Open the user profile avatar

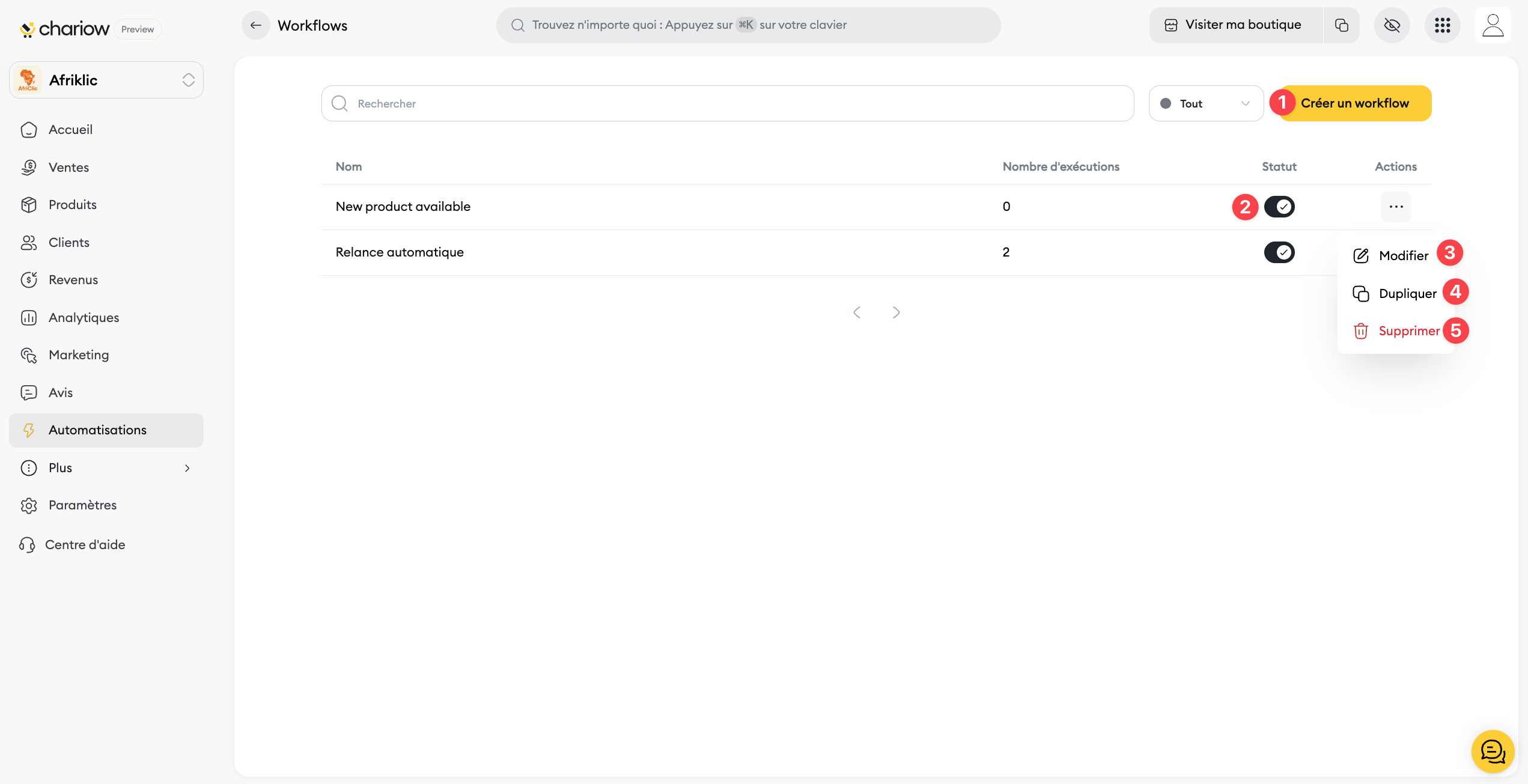[x=1493, y=25]
